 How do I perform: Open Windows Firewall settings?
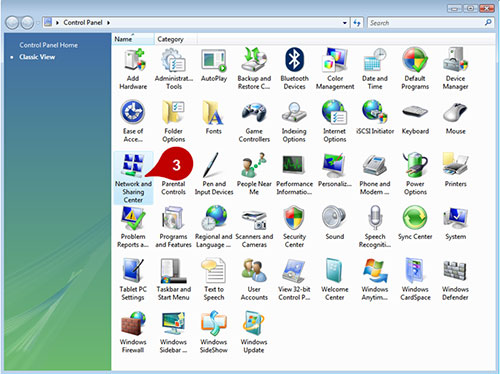tap(133, 332)
